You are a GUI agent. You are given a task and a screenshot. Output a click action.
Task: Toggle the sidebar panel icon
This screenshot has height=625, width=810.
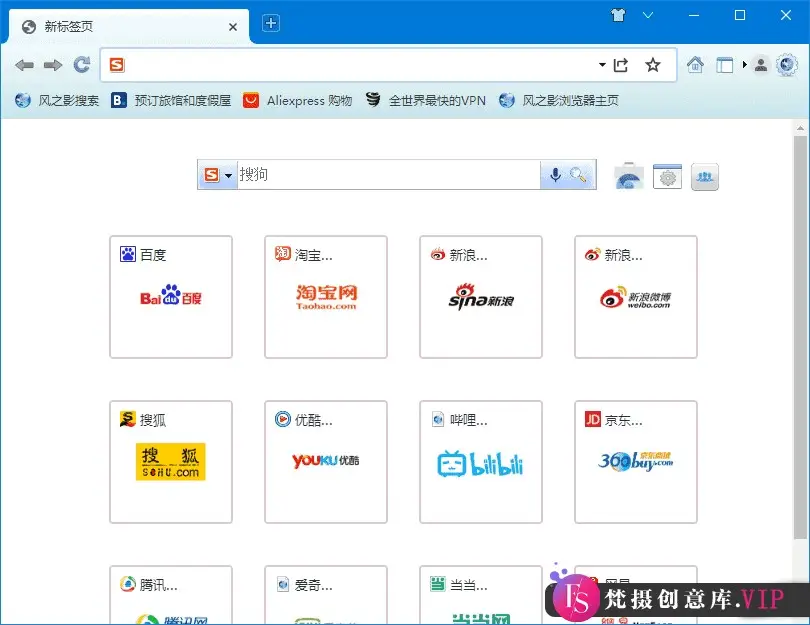[725, 65]
